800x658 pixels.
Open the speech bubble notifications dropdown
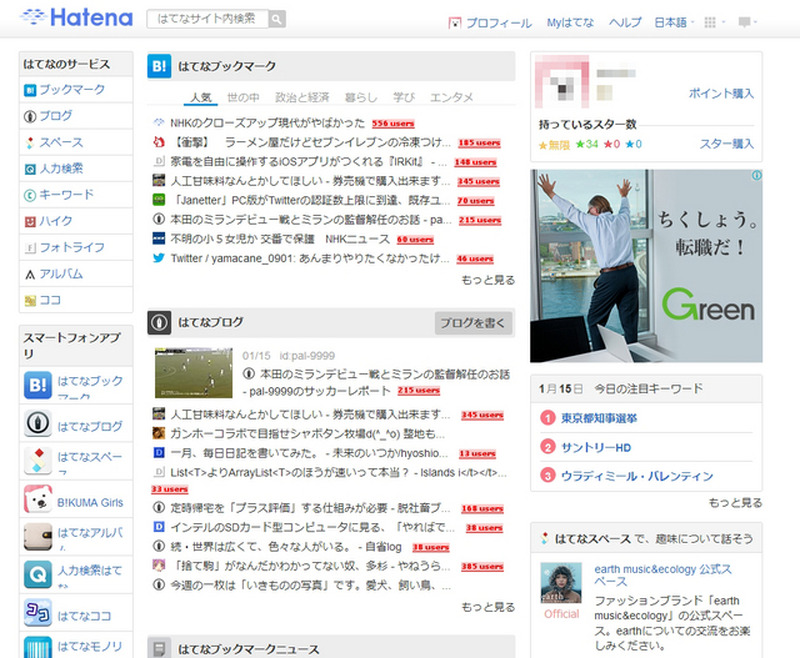coord(747,22)
